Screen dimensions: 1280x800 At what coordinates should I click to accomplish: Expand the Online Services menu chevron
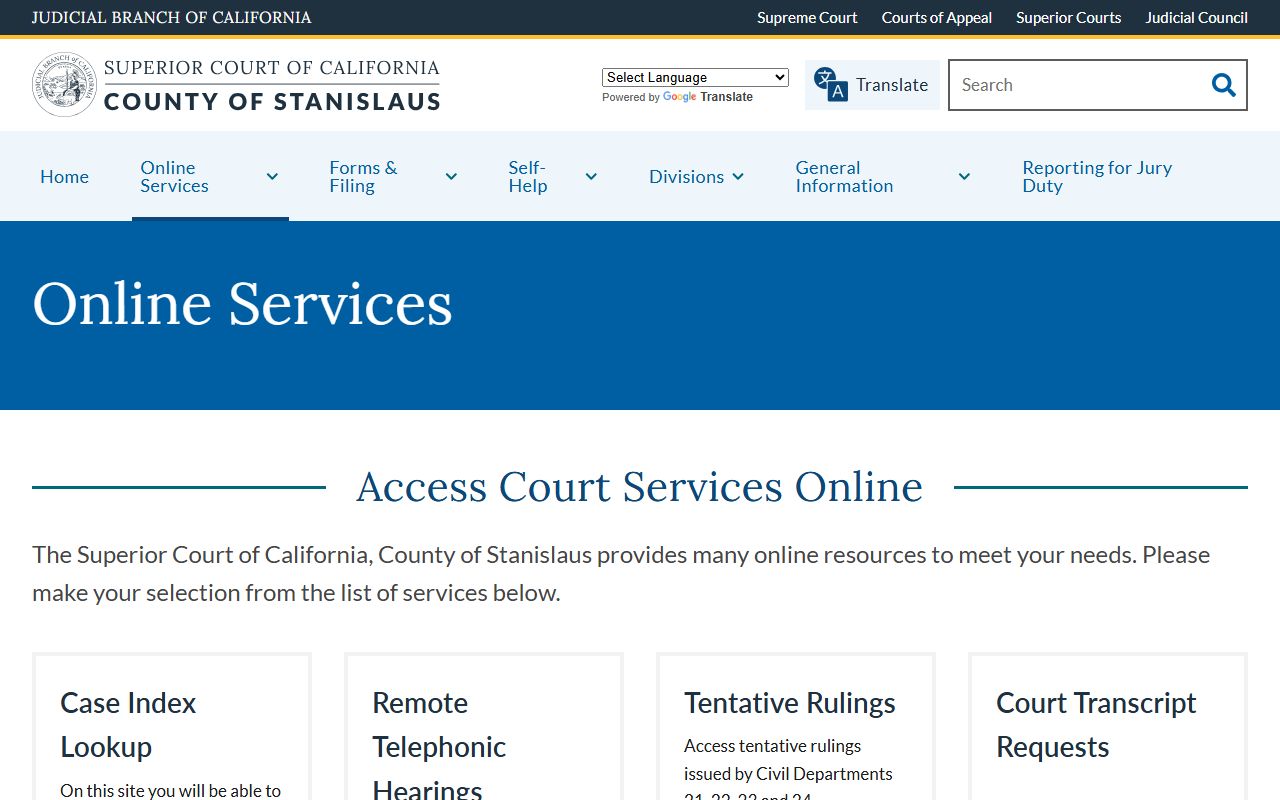click(272, 177)
